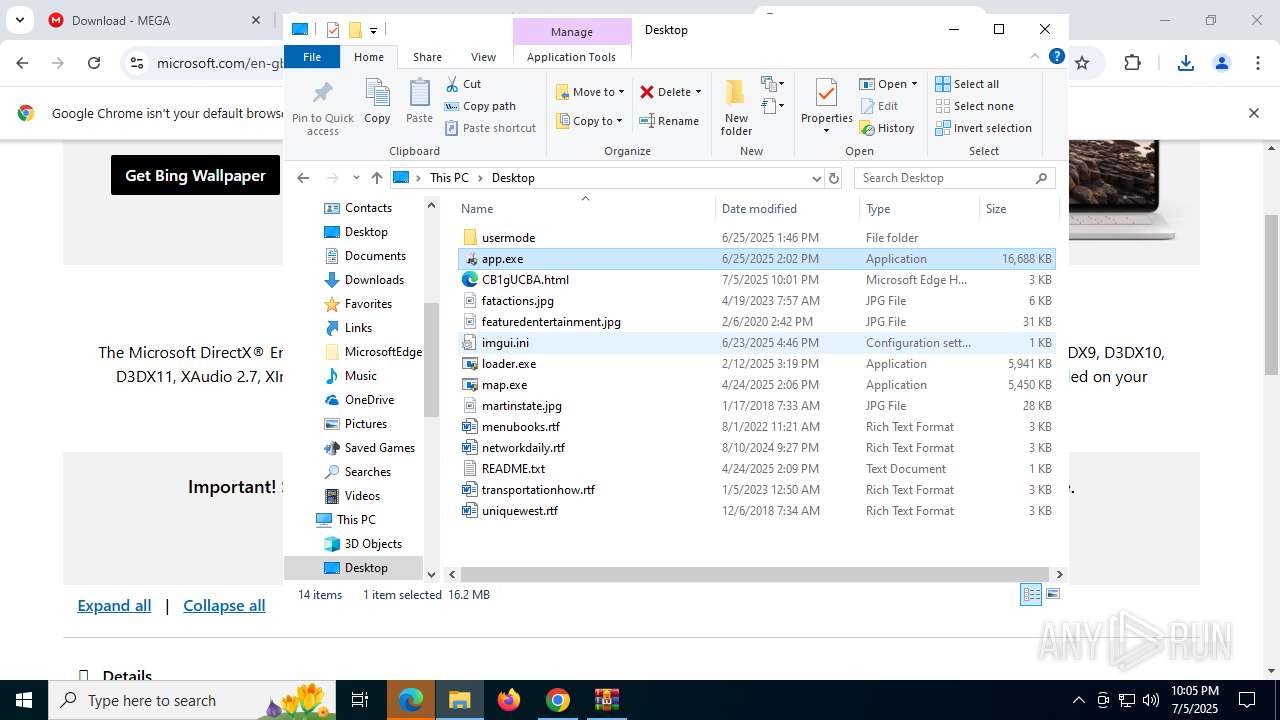Expand the Open button dropdown
This screenshot has width=1280, height=720.
(914, 84)
